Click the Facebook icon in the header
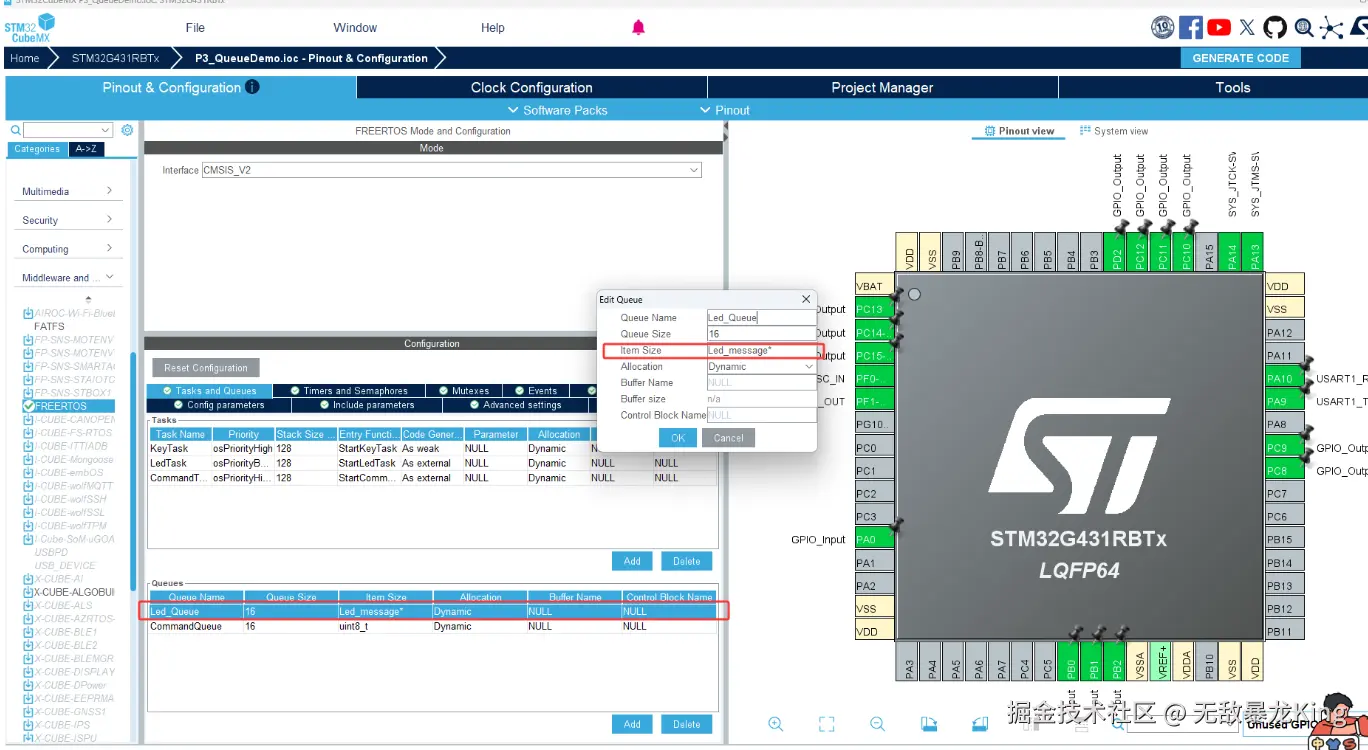 point(1190,28)
